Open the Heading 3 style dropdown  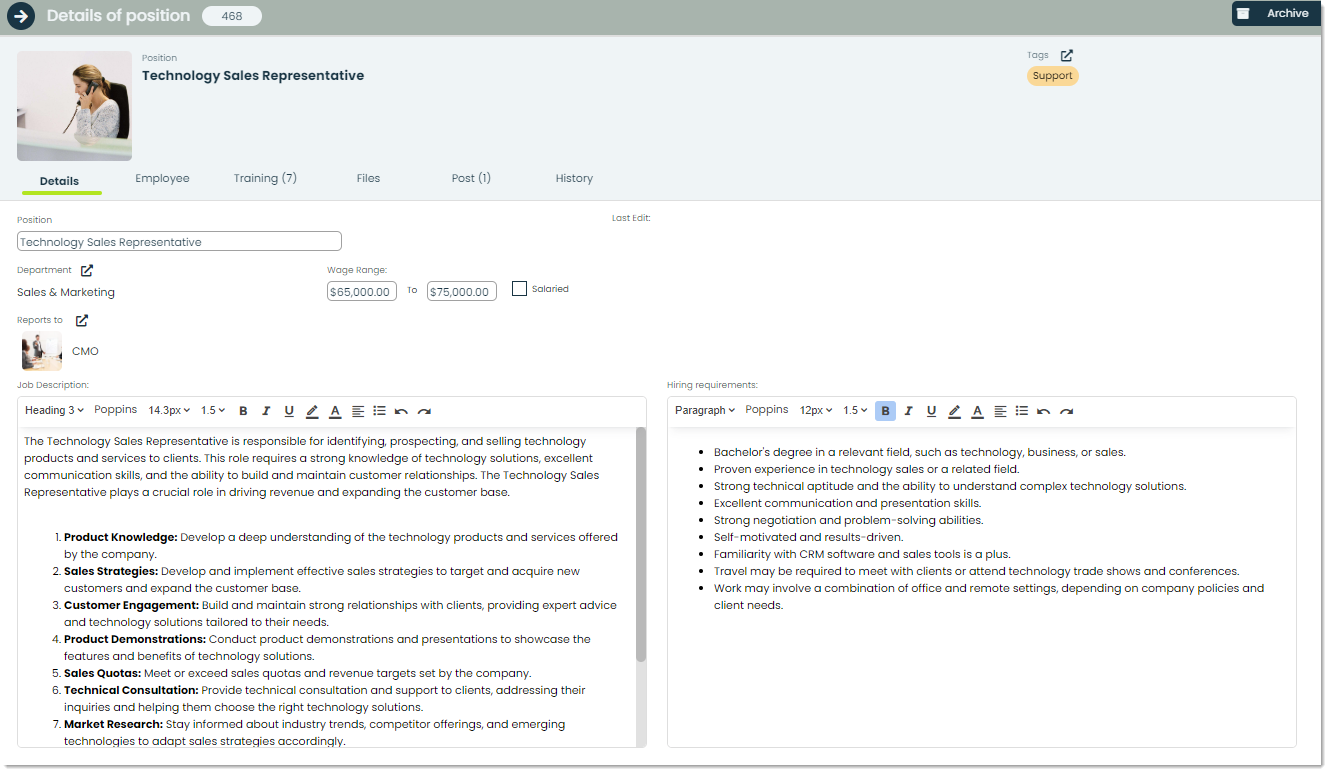click(x=54, y=410)
